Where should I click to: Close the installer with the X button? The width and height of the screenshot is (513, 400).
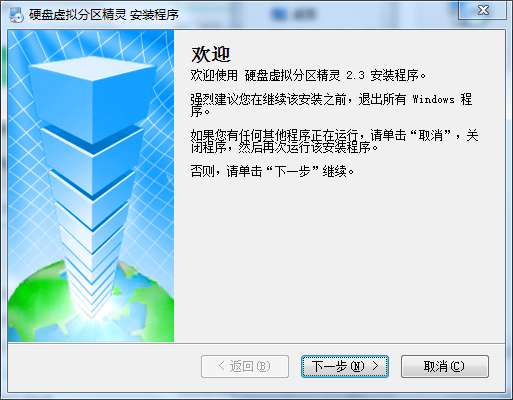click(483, 10)
